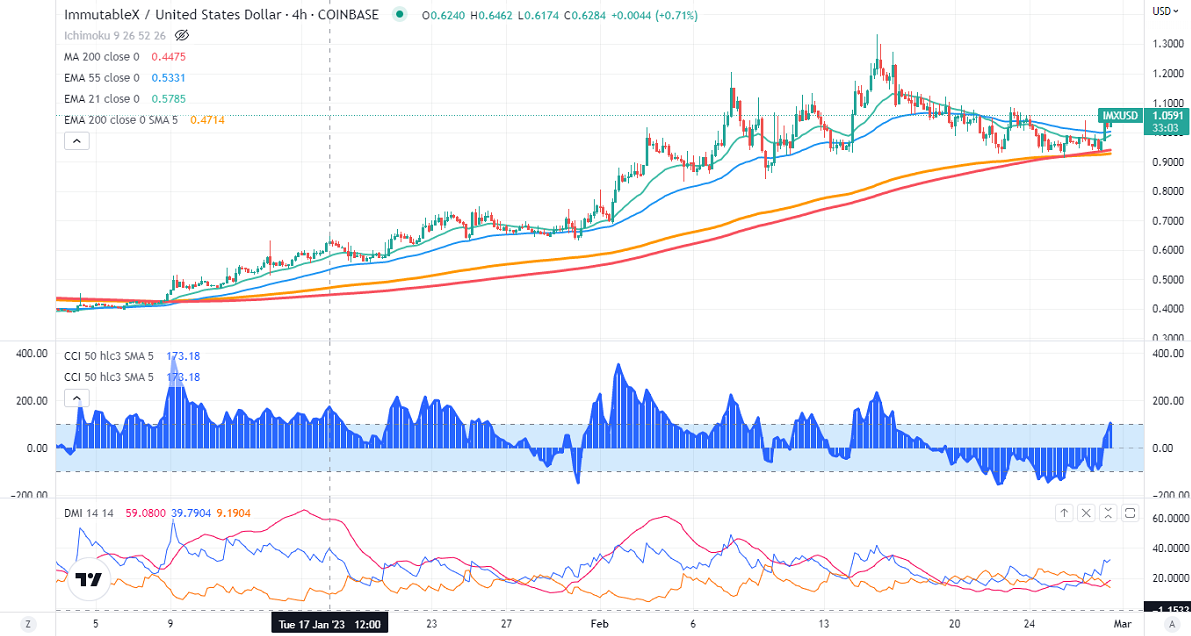Open timezone settings with Z button
The height and width of the screenshot is (636, 1191).
pyautogui.click(x=28, y=624)
